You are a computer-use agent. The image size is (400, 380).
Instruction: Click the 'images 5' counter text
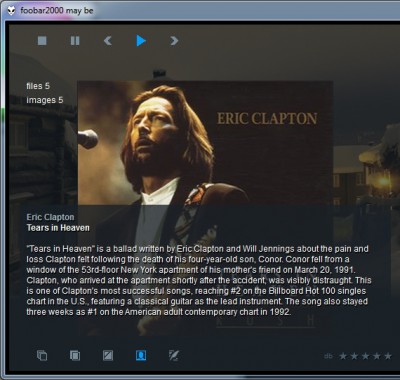pos(45,100)
